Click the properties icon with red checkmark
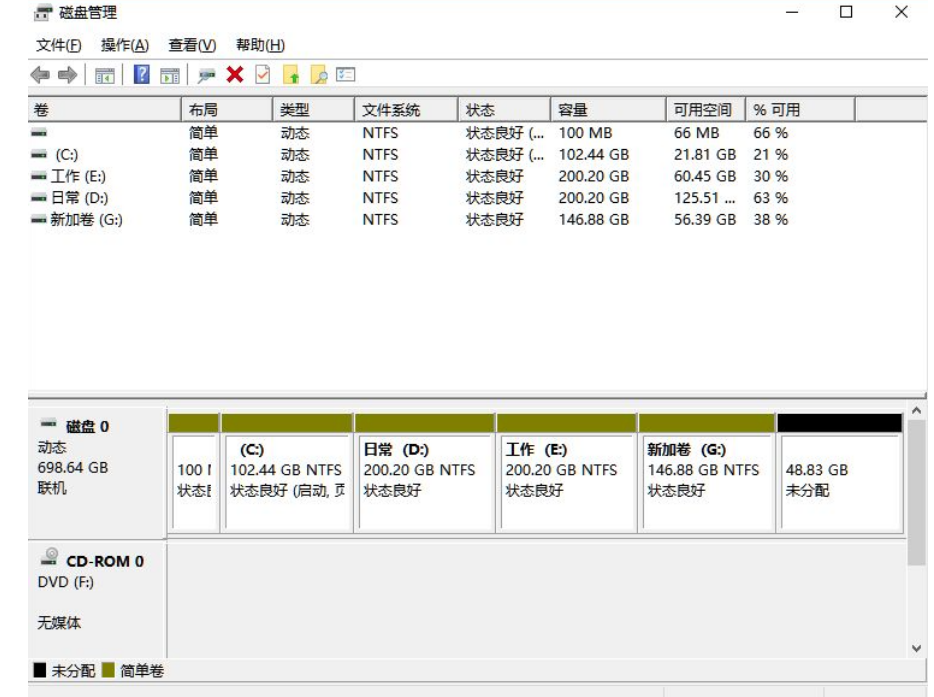The height and width of the screenshot is (697, 934). pyautogui.click(x=263, y=75)
